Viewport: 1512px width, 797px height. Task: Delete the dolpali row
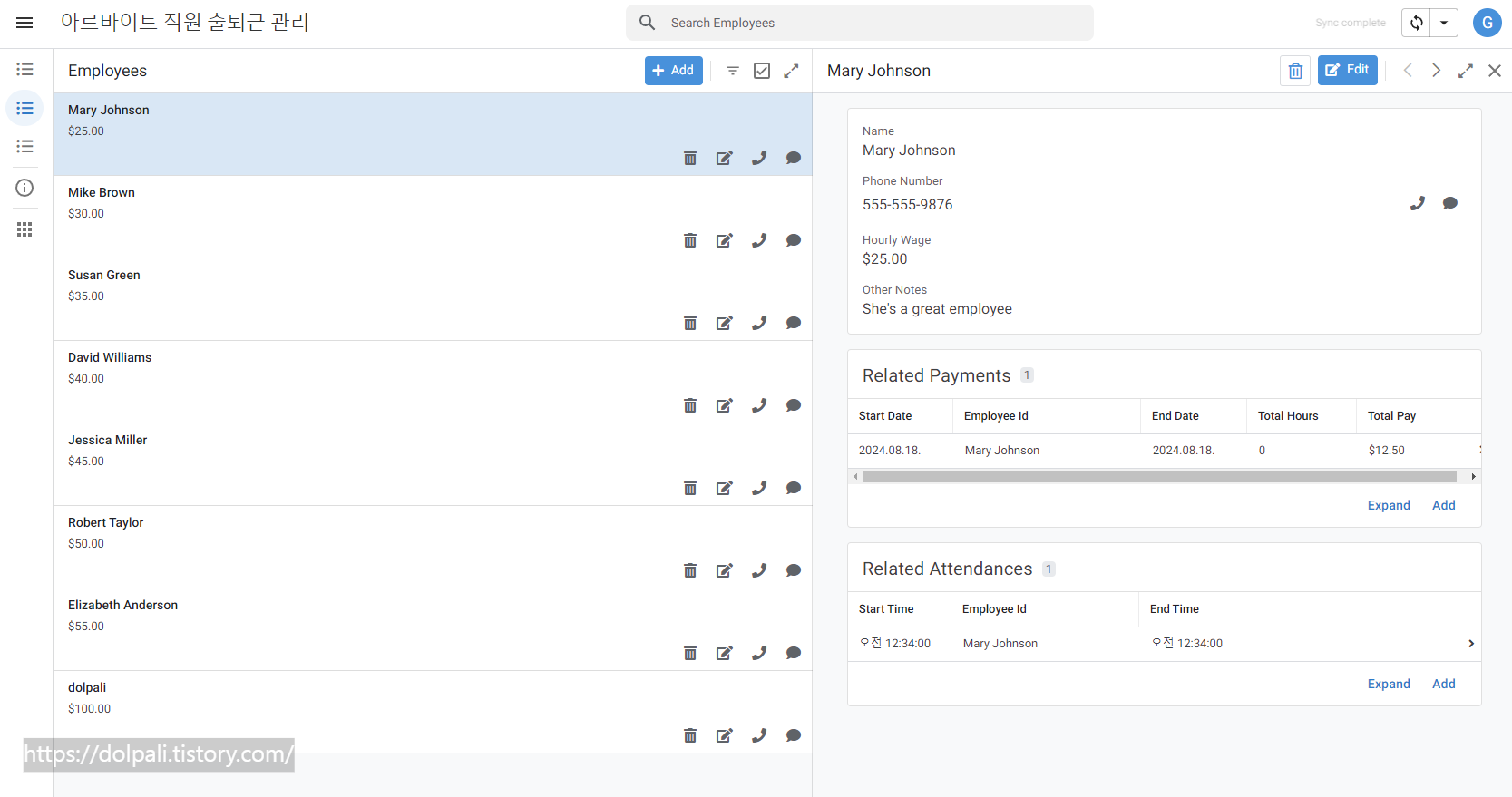[x=690, y=735]
